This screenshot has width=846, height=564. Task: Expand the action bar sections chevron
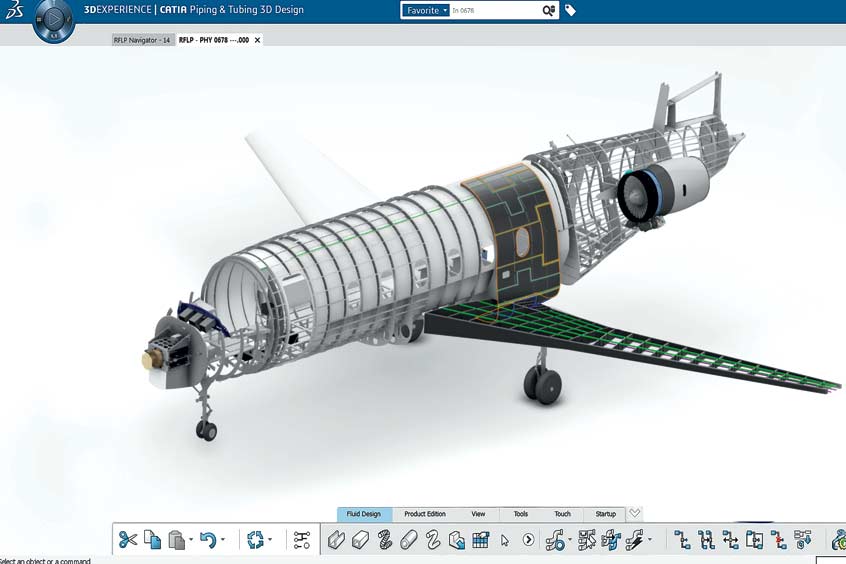[x=635, y=513]
